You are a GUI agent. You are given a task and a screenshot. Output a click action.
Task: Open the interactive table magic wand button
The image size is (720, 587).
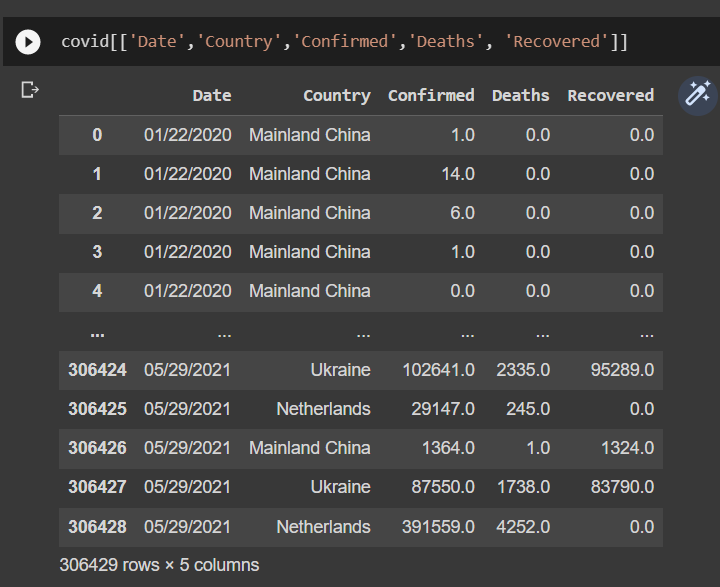[698, 96]
